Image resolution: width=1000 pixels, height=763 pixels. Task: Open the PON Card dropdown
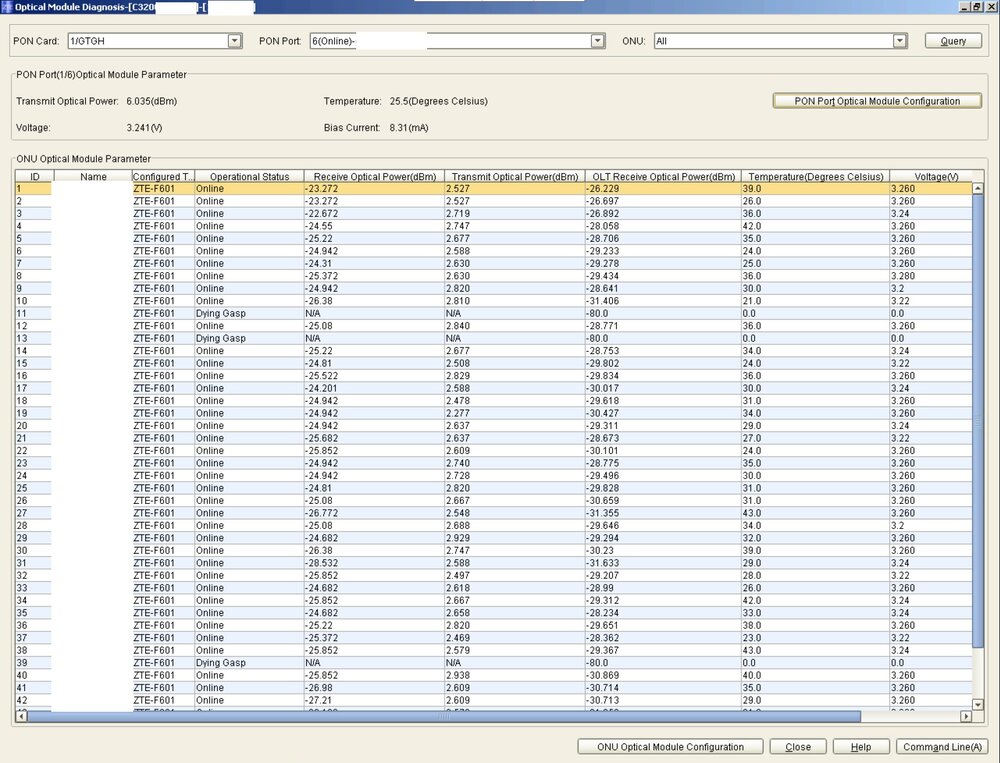[235, 41]
